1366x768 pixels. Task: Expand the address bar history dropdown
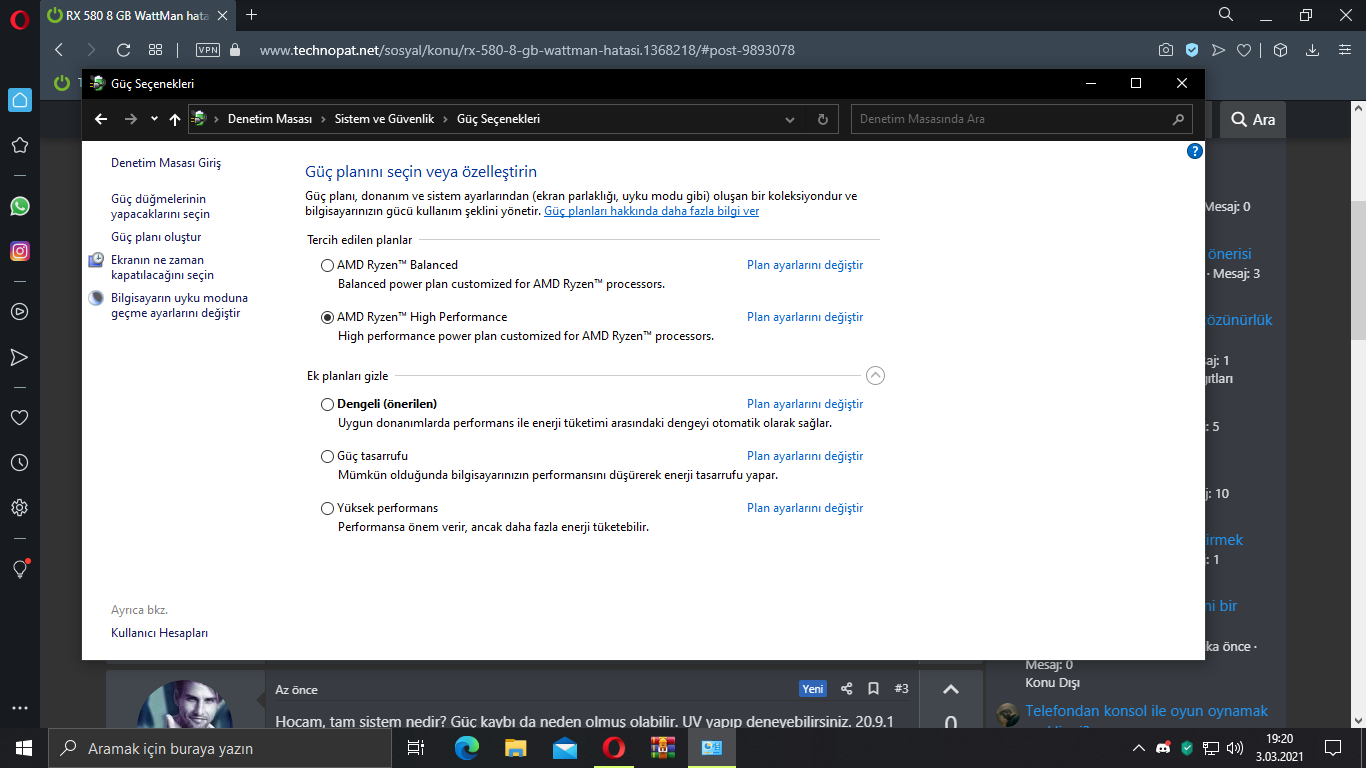[x=790, y=119]
